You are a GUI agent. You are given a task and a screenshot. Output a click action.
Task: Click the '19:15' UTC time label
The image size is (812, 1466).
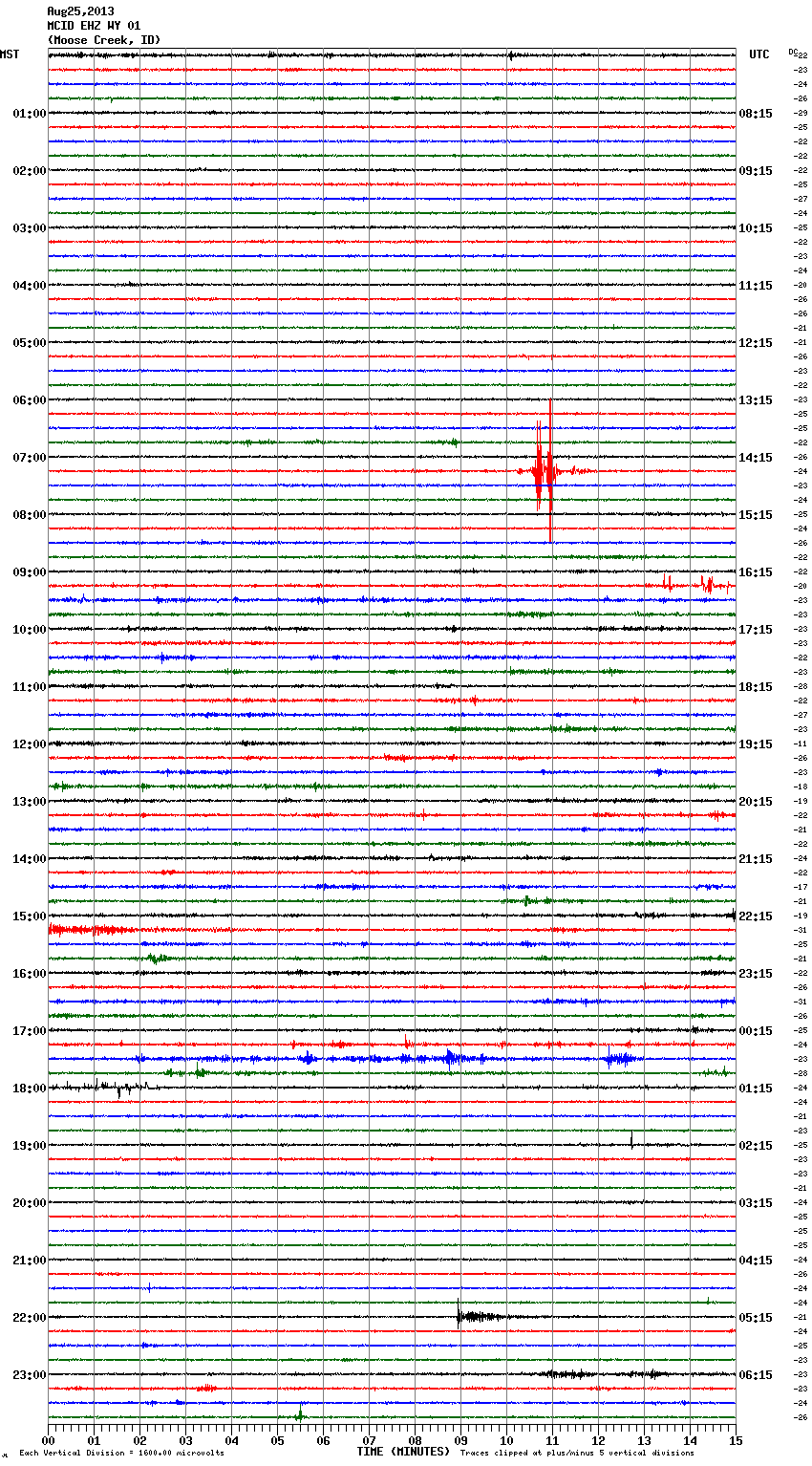tap(756, 744)
